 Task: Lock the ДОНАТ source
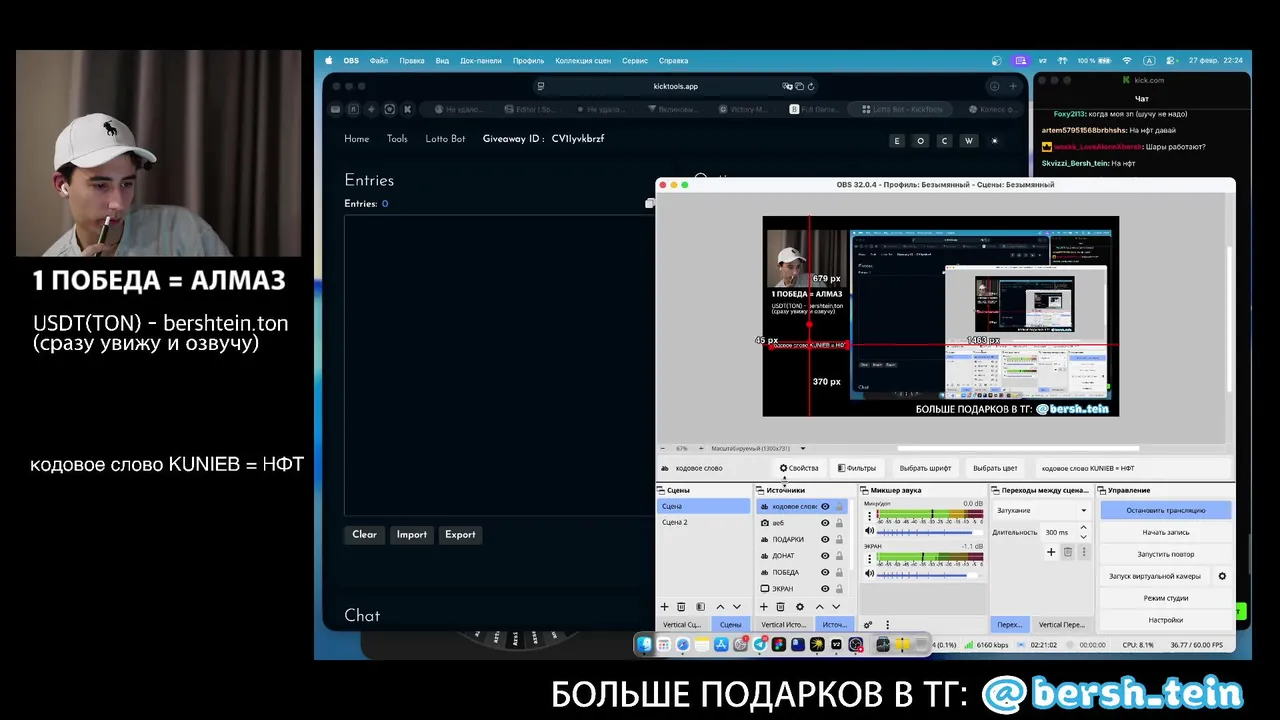pyautogui.click(x=839, y=556)
